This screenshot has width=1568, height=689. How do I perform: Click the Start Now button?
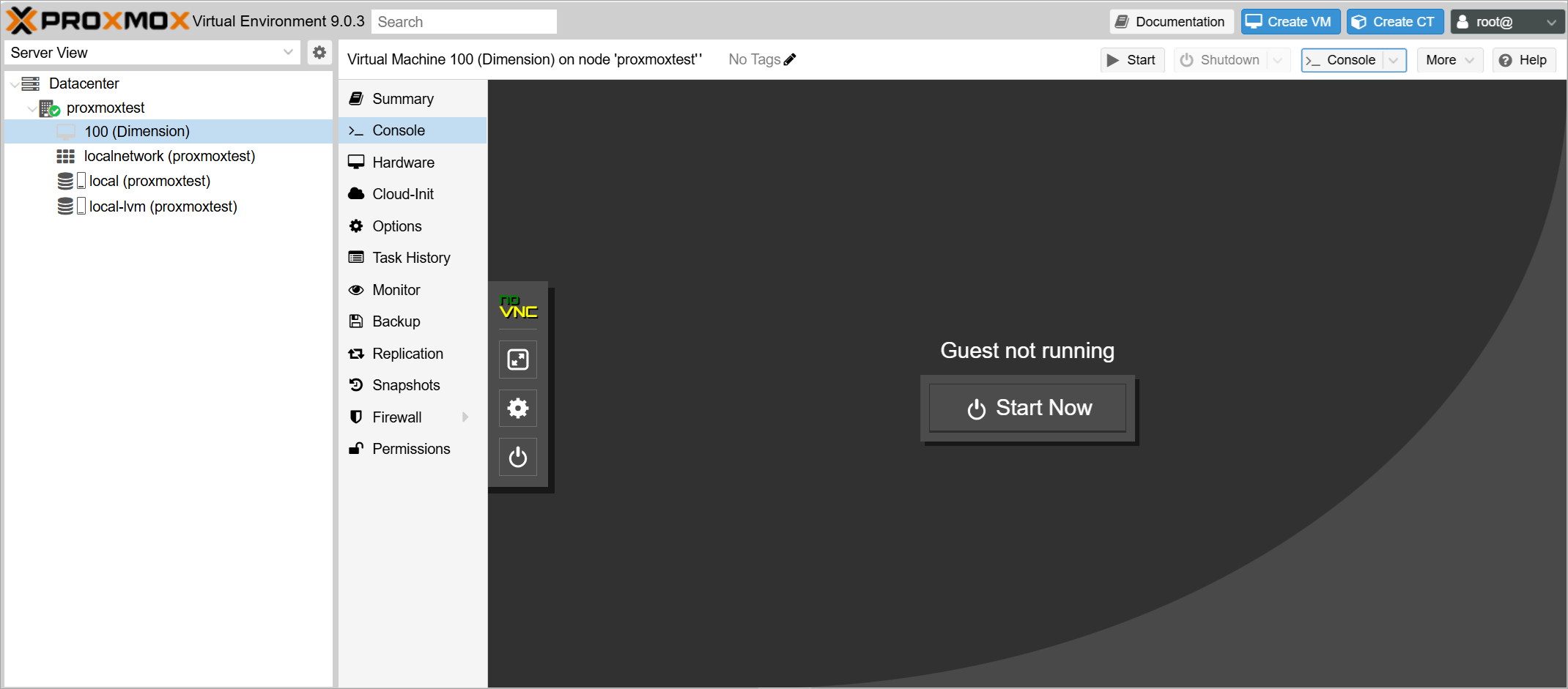tap(1027, 408)
